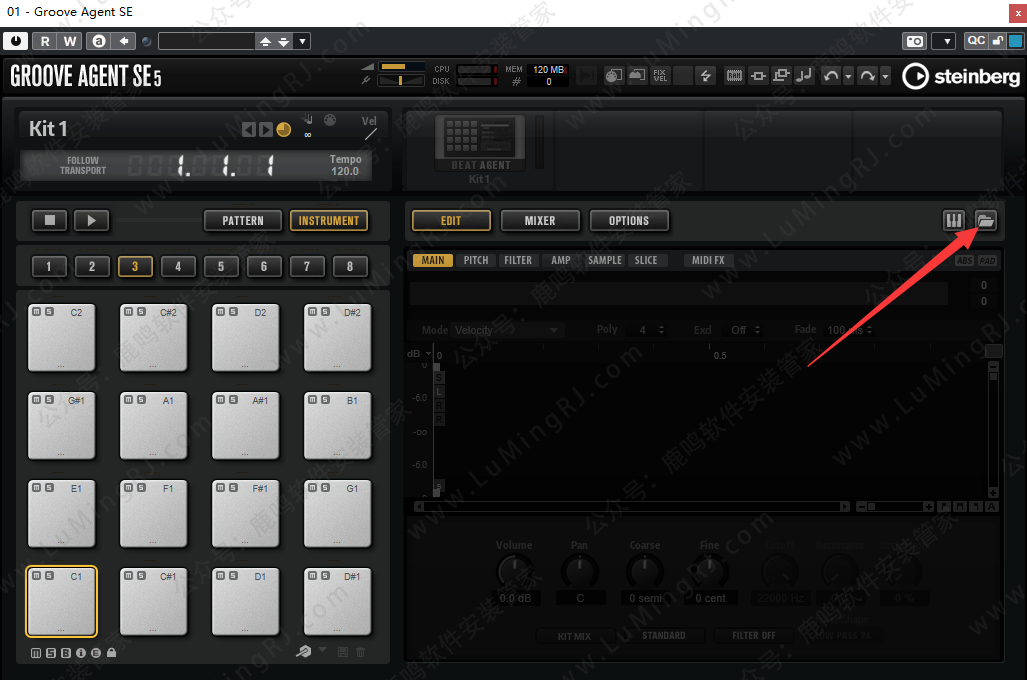The image size is (1027, 680).
Task: Open the undo history dropdown
Action: pos(848,77)
